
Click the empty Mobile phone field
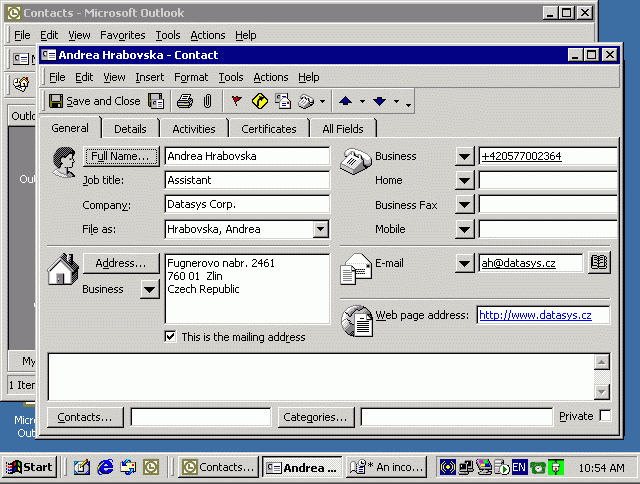pos(547,229)
